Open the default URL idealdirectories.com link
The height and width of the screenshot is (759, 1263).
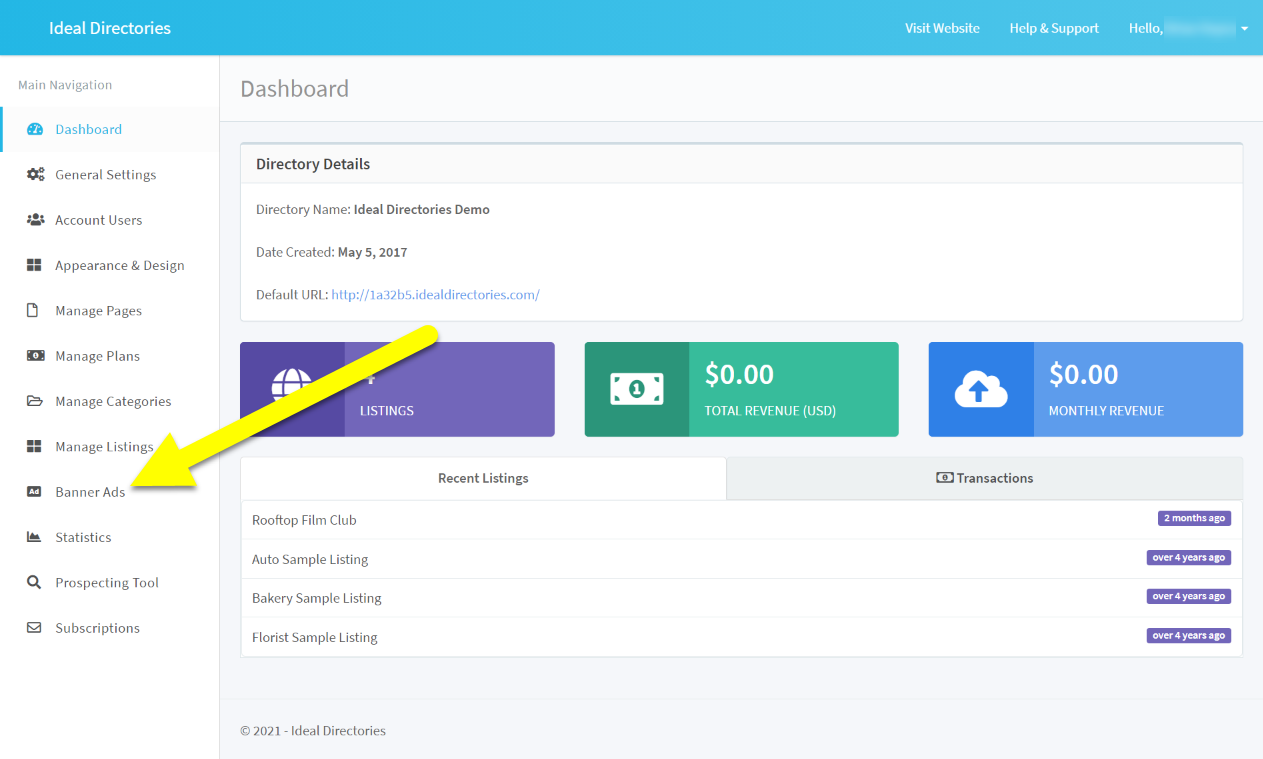436,295
